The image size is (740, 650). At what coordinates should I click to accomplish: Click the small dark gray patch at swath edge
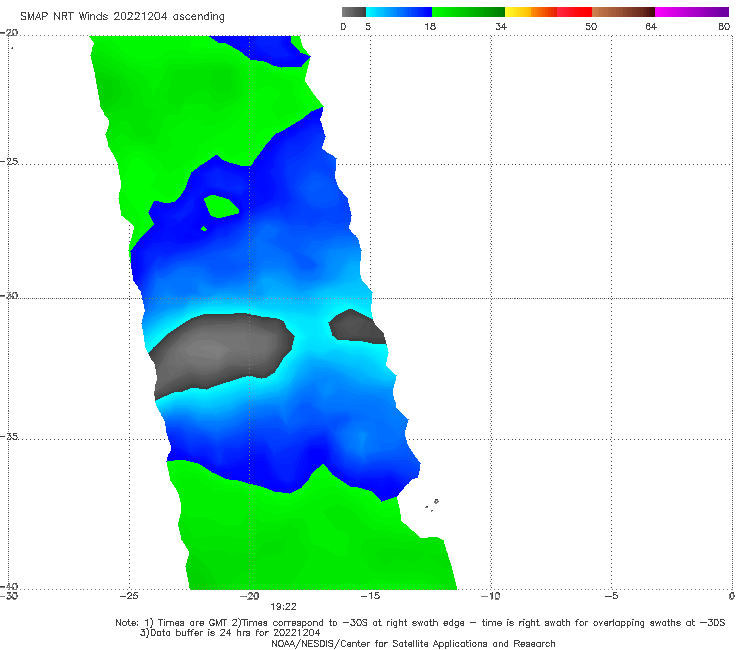click(x=357, y=327)
